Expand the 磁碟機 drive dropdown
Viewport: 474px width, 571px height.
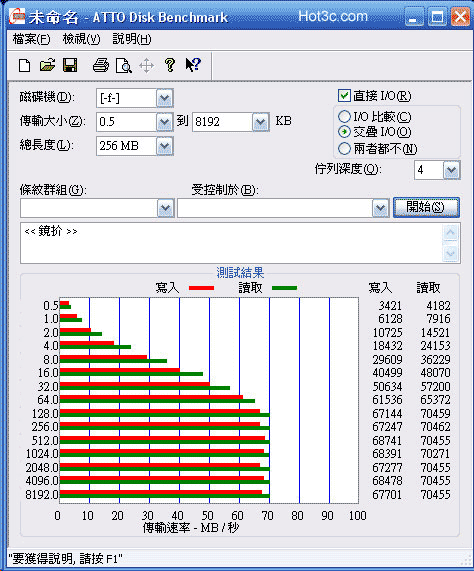click(165, 98)
